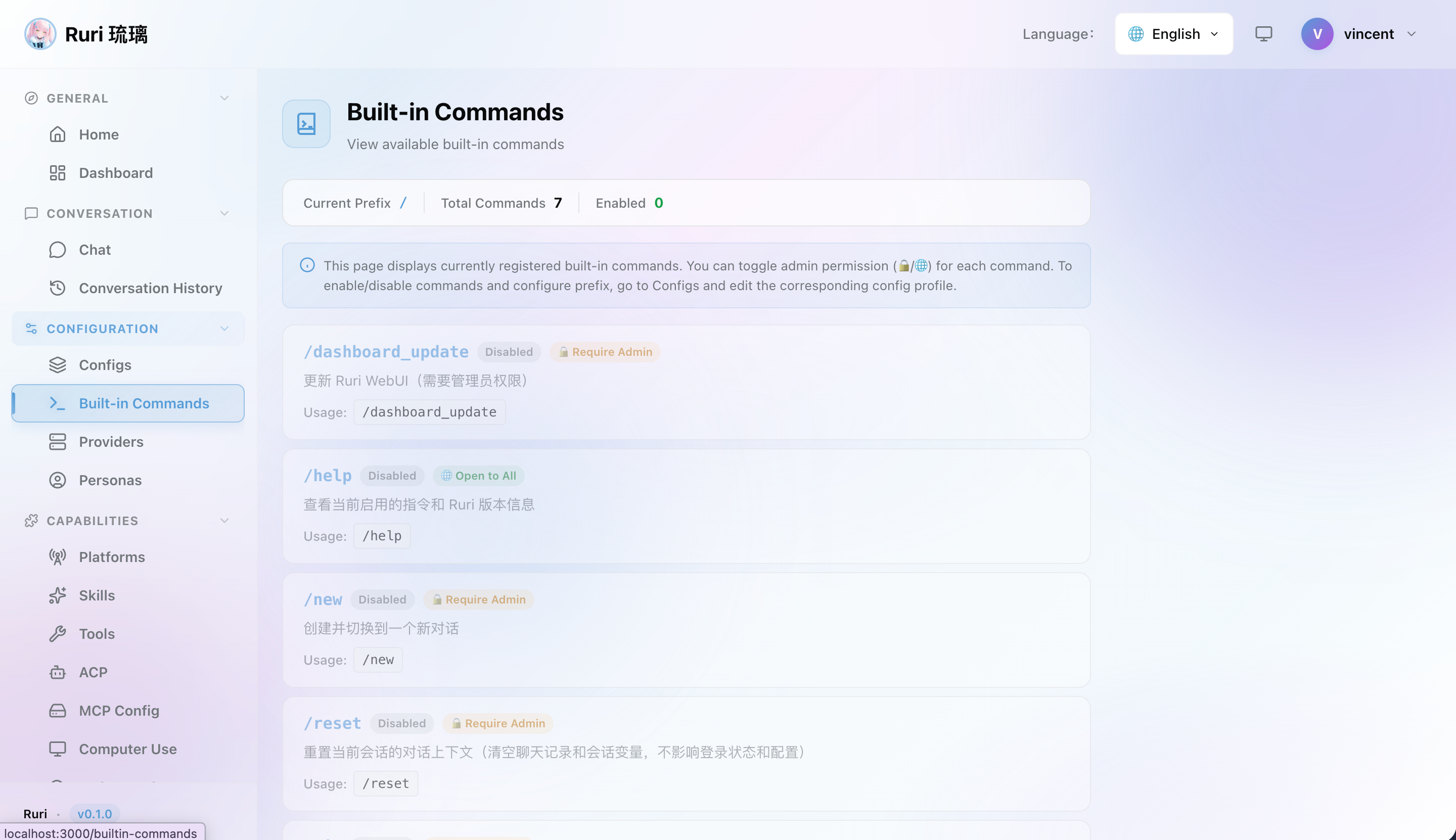Click the Platforms antenna icon
The width and height of the screenshot is (1456, 840).
coord(57,557)
